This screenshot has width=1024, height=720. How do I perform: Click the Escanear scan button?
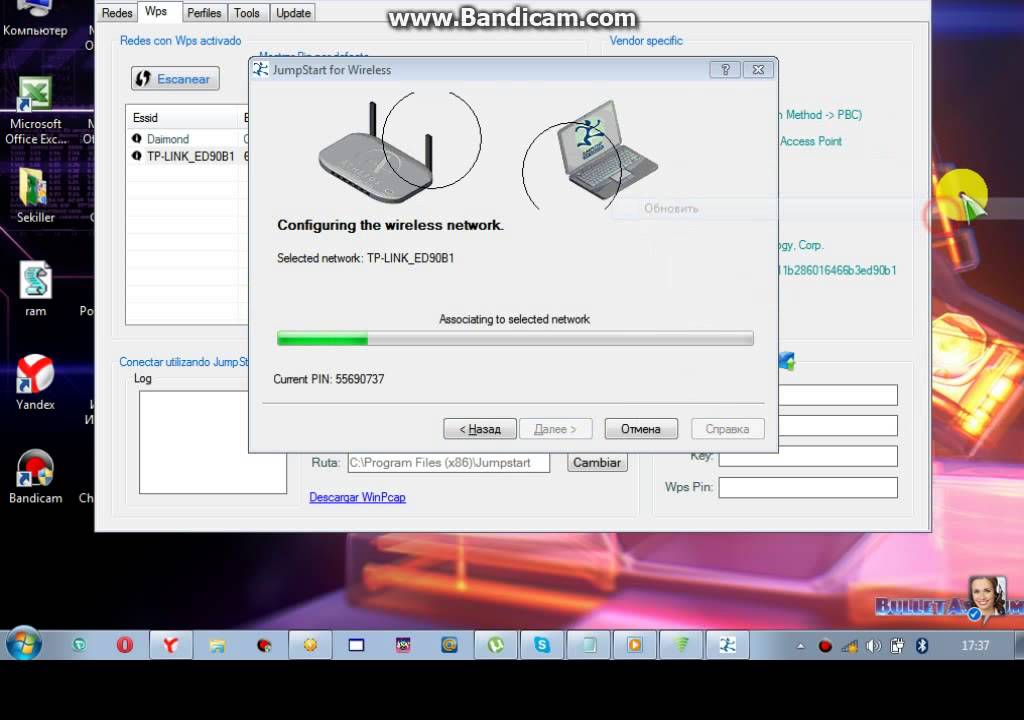click(x=175, y=79)
